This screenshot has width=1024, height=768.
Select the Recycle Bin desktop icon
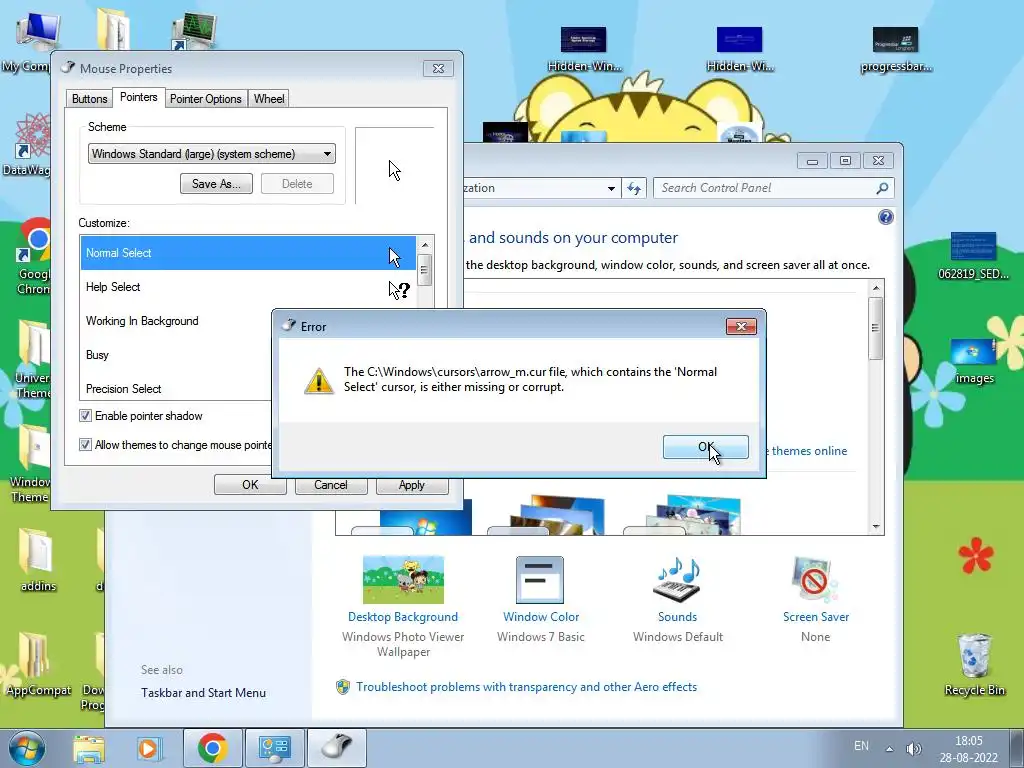coord(974,664)
